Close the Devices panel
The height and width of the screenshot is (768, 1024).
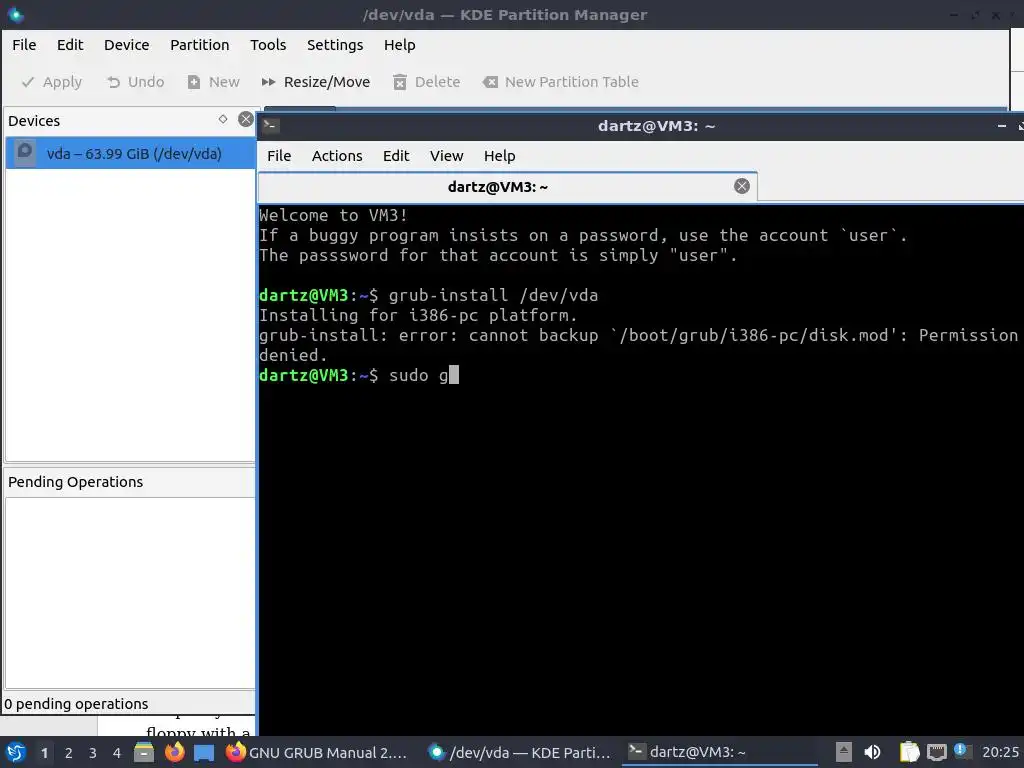click(x=246, y=119)
